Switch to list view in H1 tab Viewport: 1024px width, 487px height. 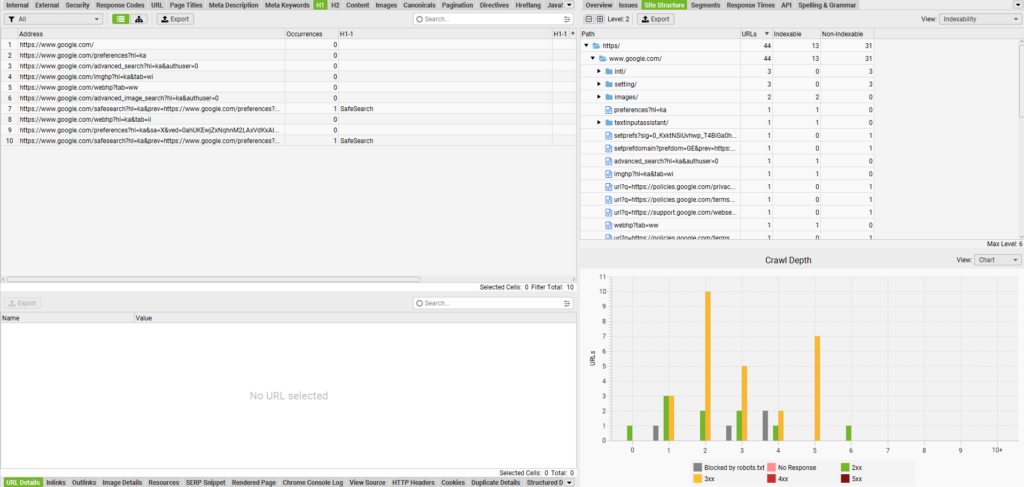(x=120, y=19)
